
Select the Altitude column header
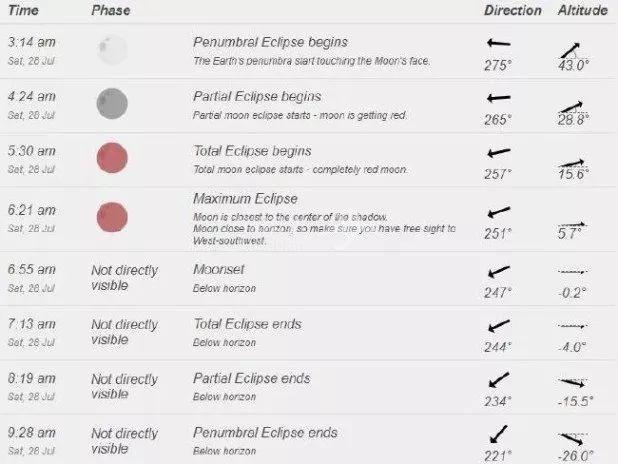coord(583,10)
